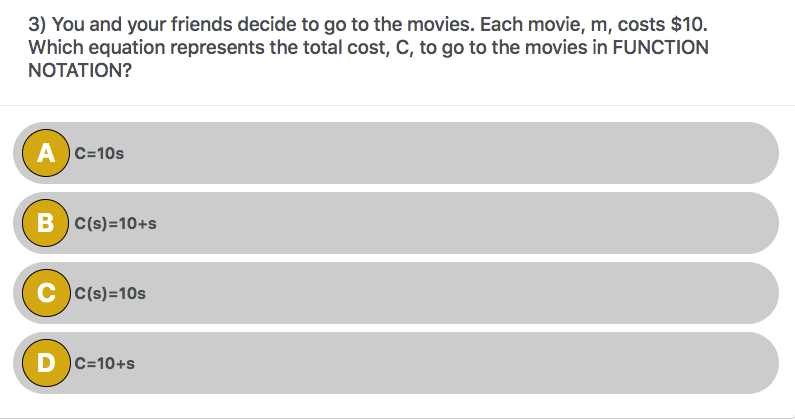Select the answer text C(s)=10s
795x420 pixels.
point(110,293)
